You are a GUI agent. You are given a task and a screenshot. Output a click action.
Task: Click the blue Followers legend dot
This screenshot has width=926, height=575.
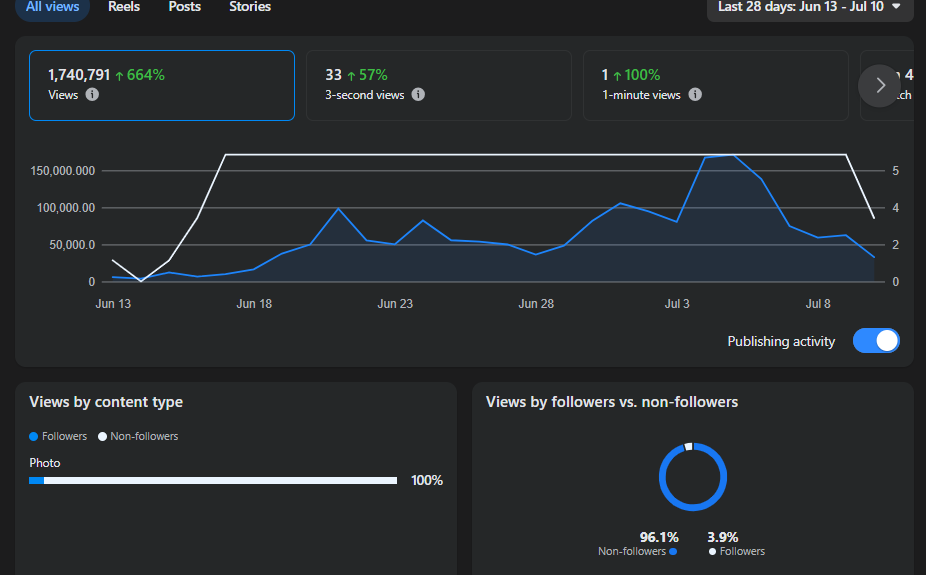(x=34, y=436)
